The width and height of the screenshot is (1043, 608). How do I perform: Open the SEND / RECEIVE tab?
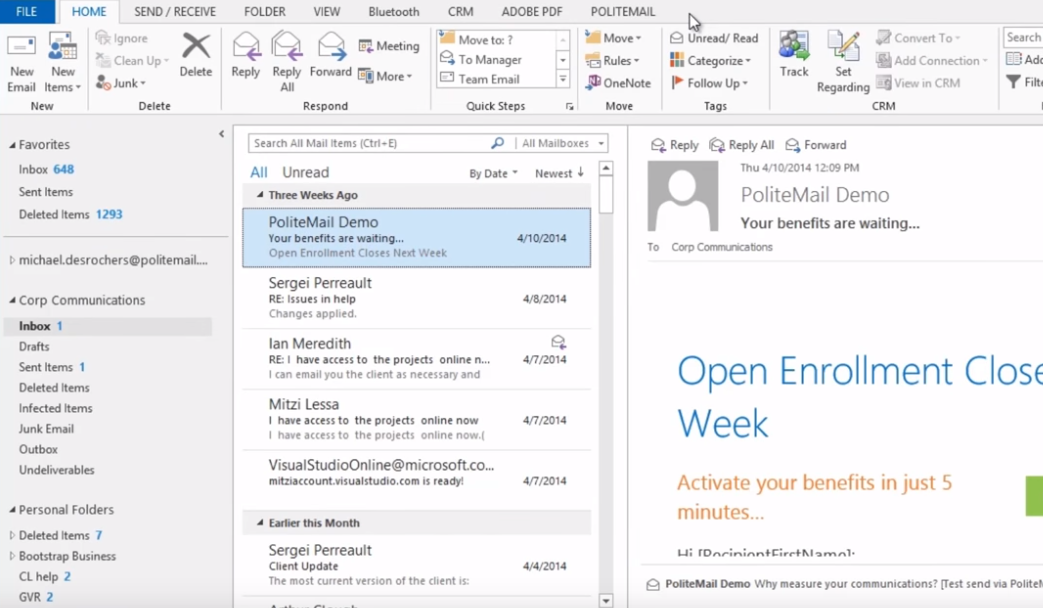coord(175,12)
